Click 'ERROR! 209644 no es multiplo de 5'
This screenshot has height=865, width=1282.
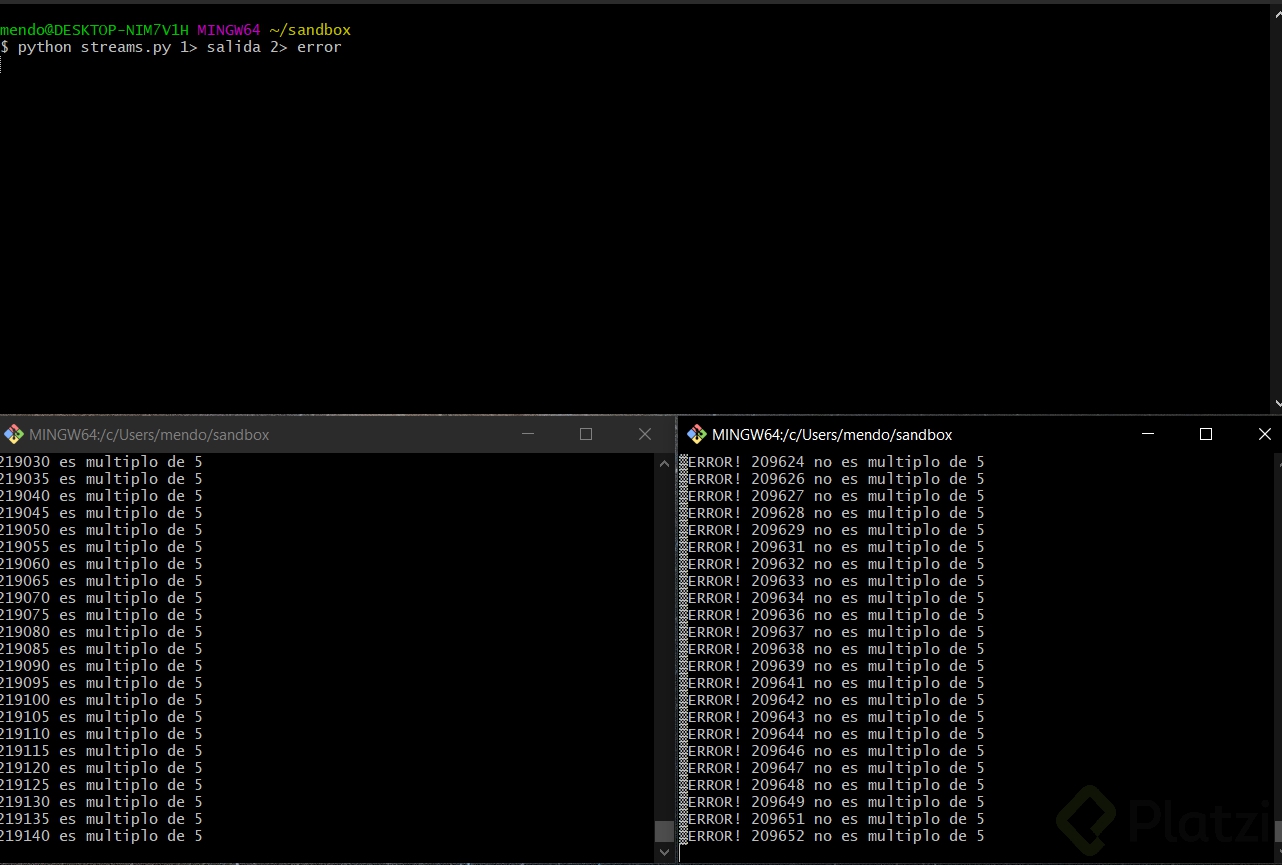tap(834, 734)
